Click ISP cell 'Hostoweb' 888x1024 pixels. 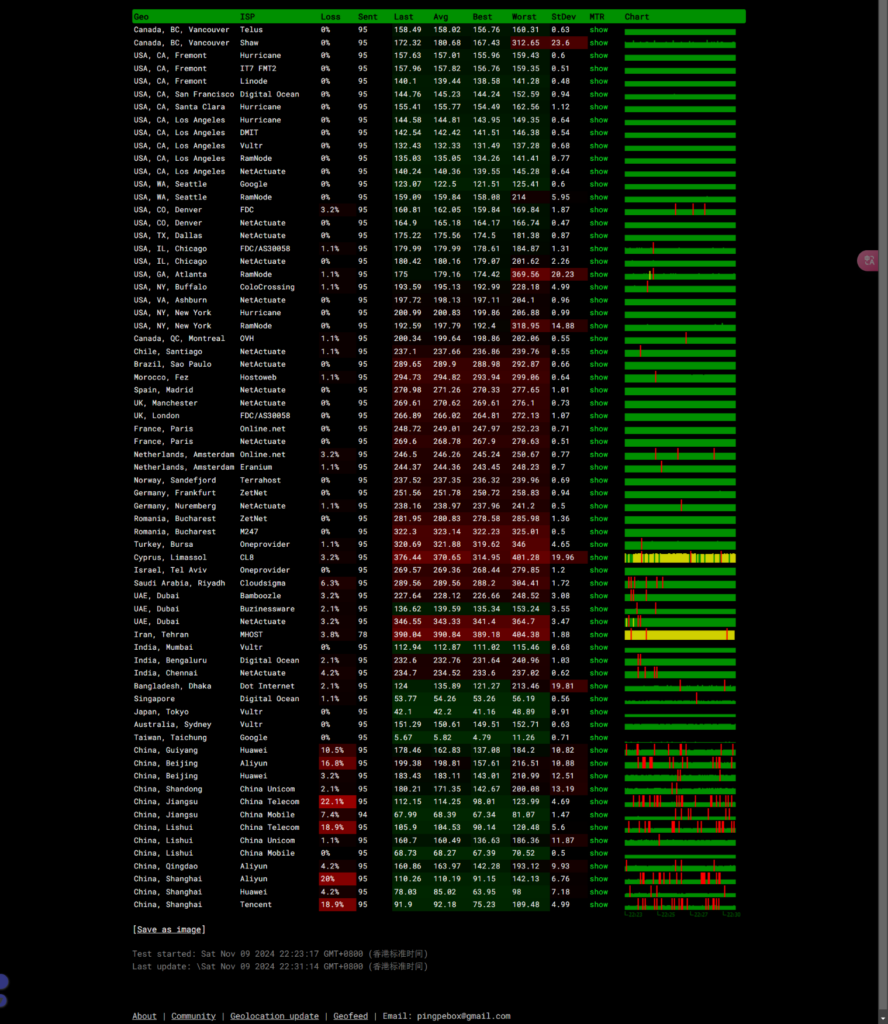(x=258, y=377)
